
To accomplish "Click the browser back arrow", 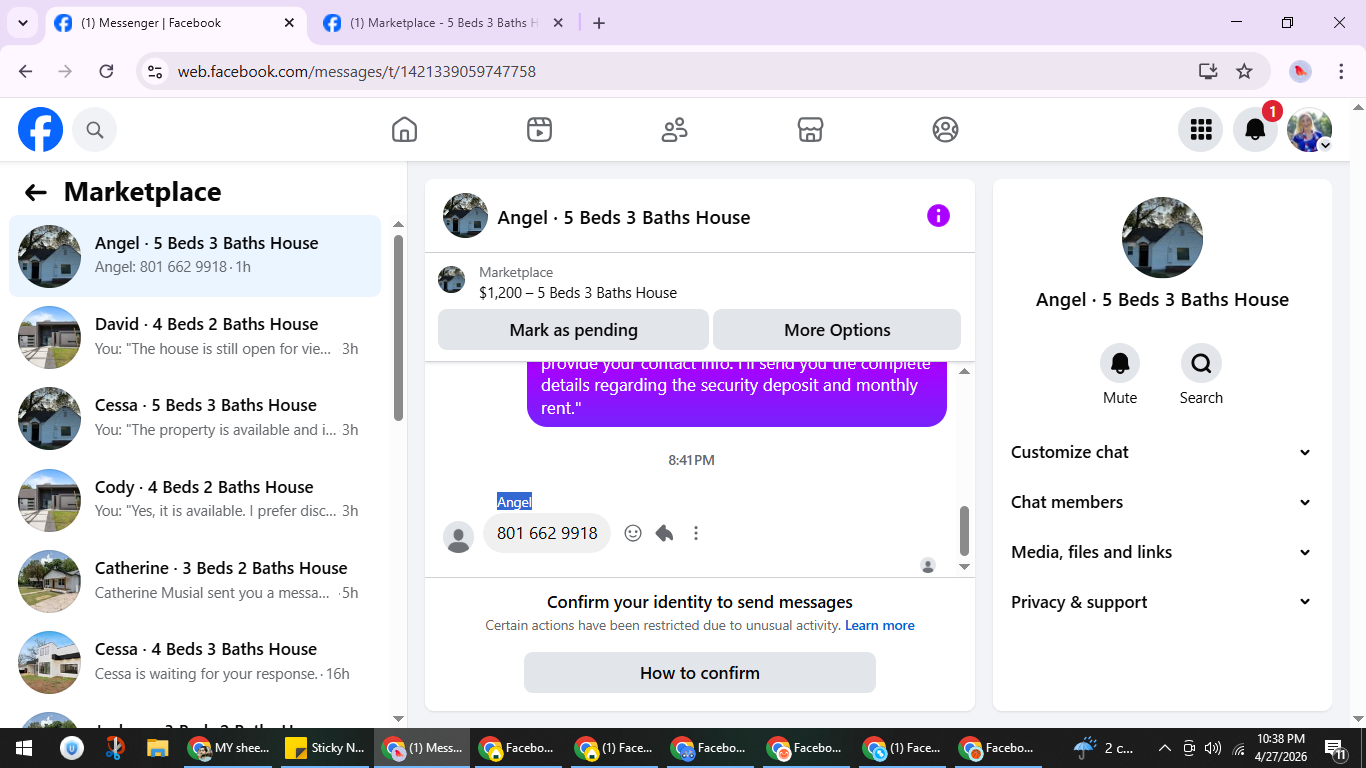I will 26,71.
